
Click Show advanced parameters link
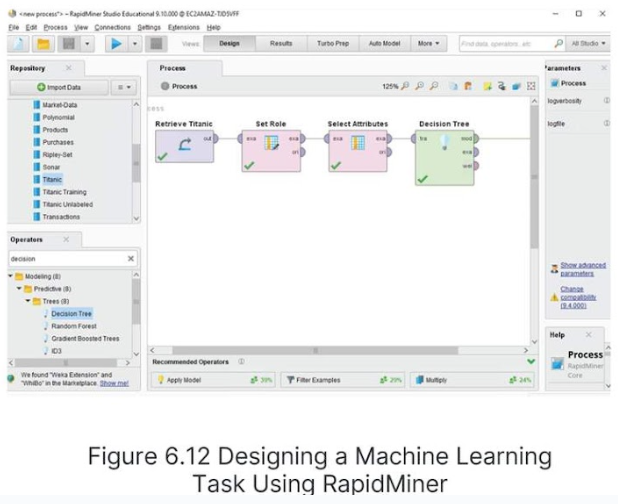click(x=583, y=269)
